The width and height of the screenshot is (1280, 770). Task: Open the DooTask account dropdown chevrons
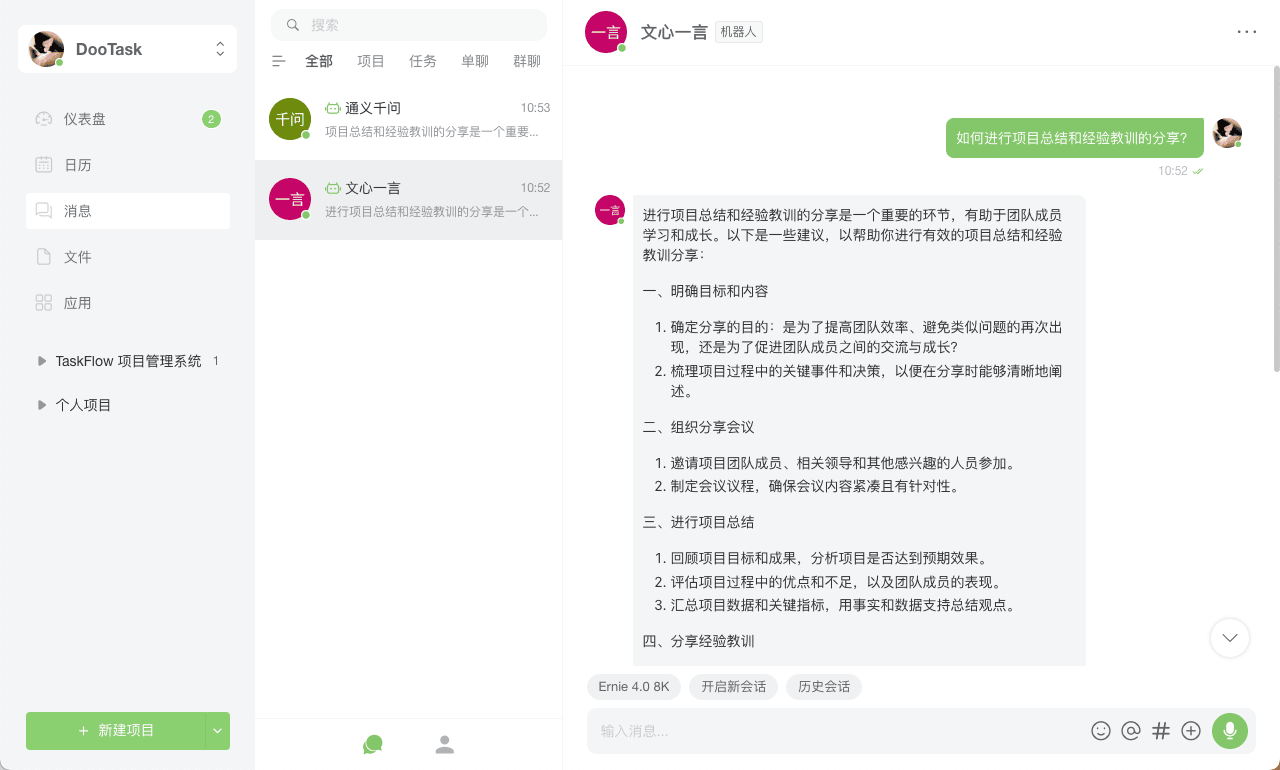[220, 49]
